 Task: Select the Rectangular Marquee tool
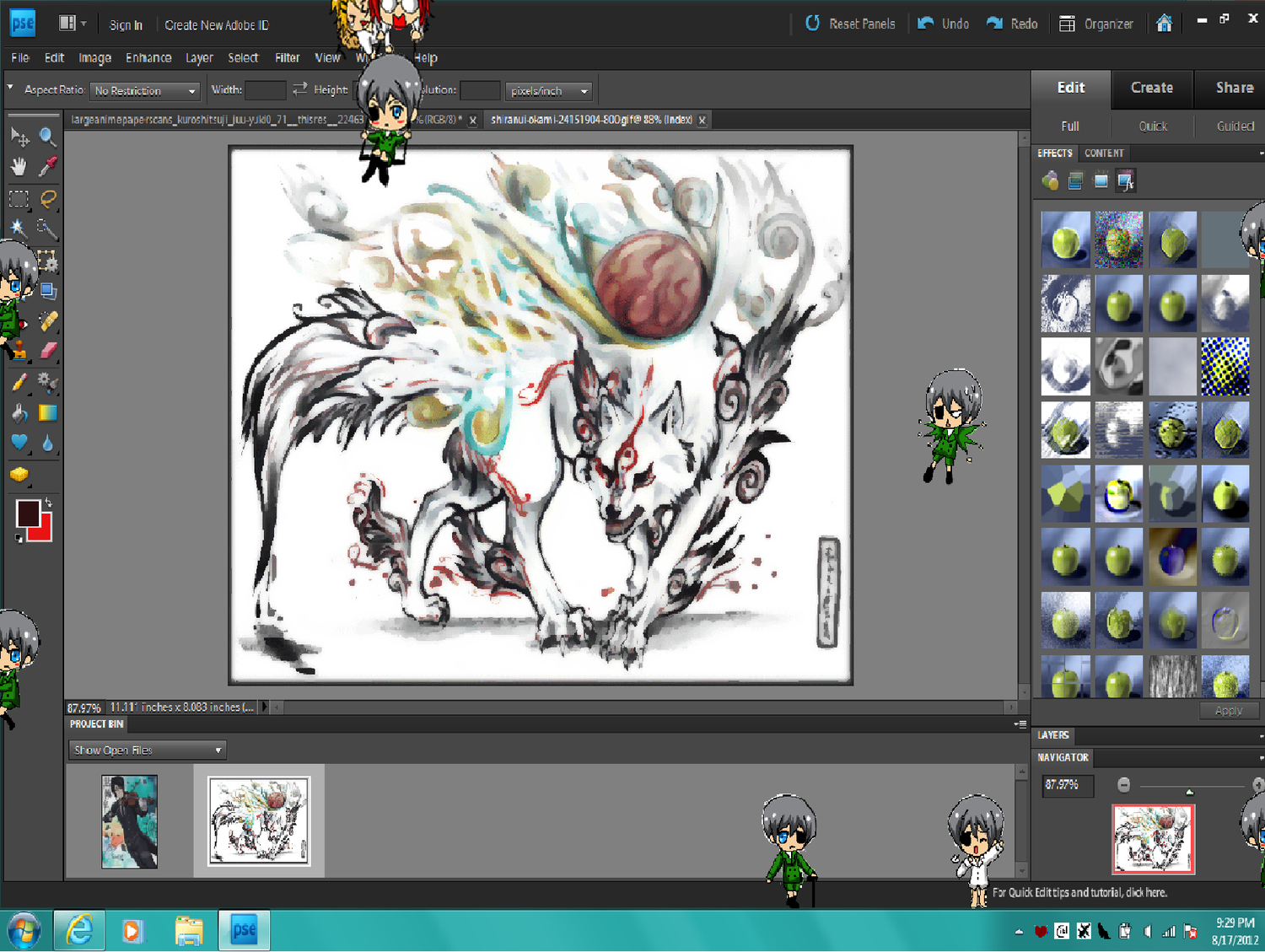(19, 199)
